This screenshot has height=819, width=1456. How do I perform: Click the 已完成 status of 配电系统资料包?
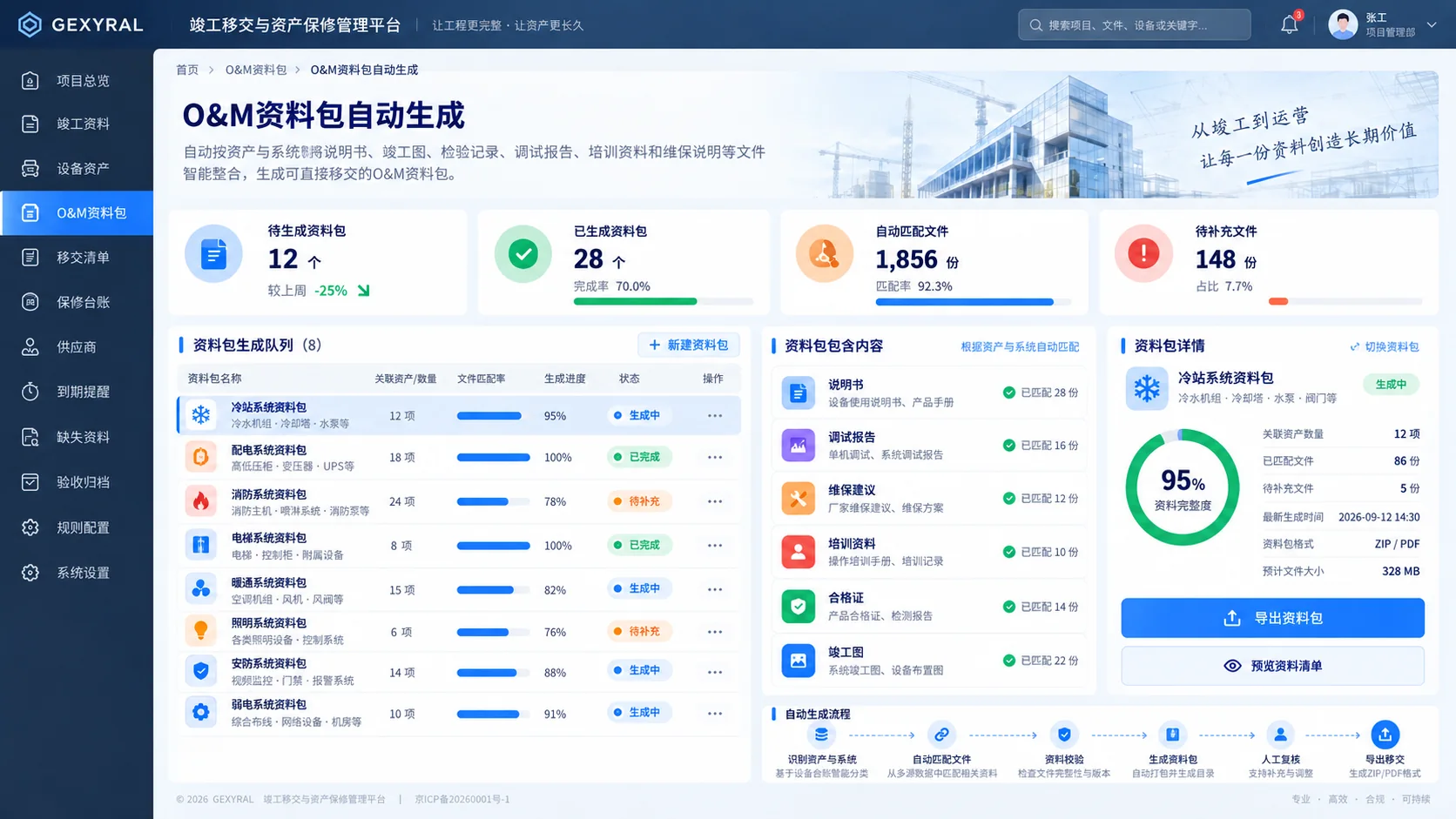pyautogui.click(x=639, y=457)
